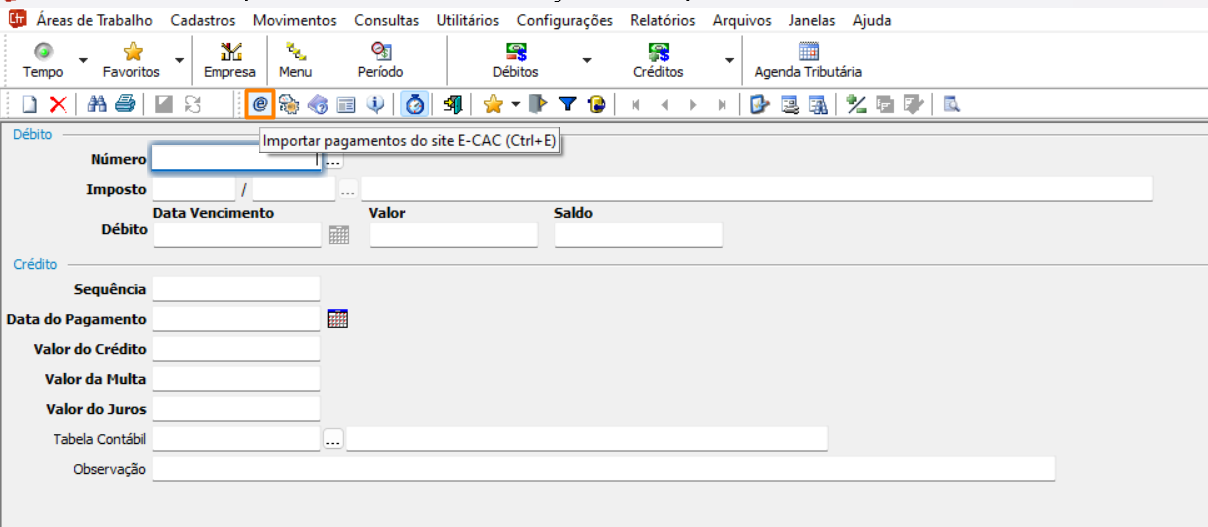Click the new blank document icon

(30, 104)
